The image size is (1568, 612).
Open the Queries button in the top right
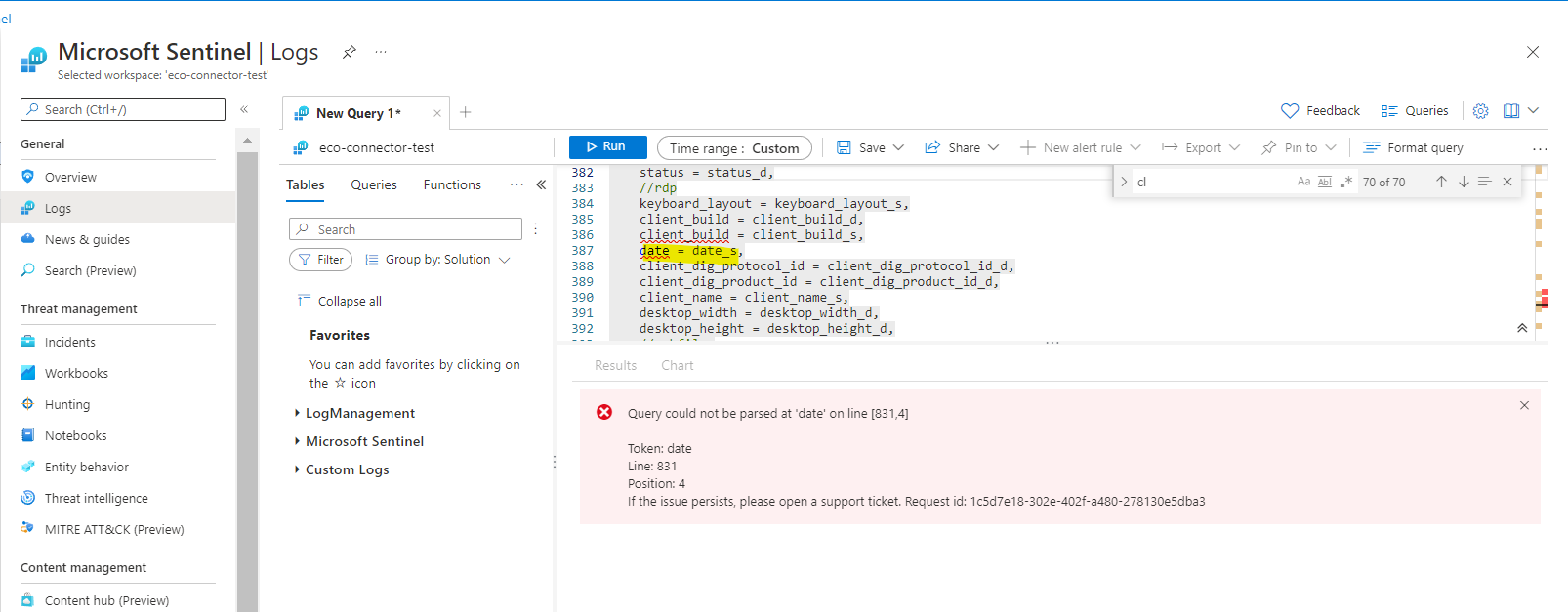1415,111
